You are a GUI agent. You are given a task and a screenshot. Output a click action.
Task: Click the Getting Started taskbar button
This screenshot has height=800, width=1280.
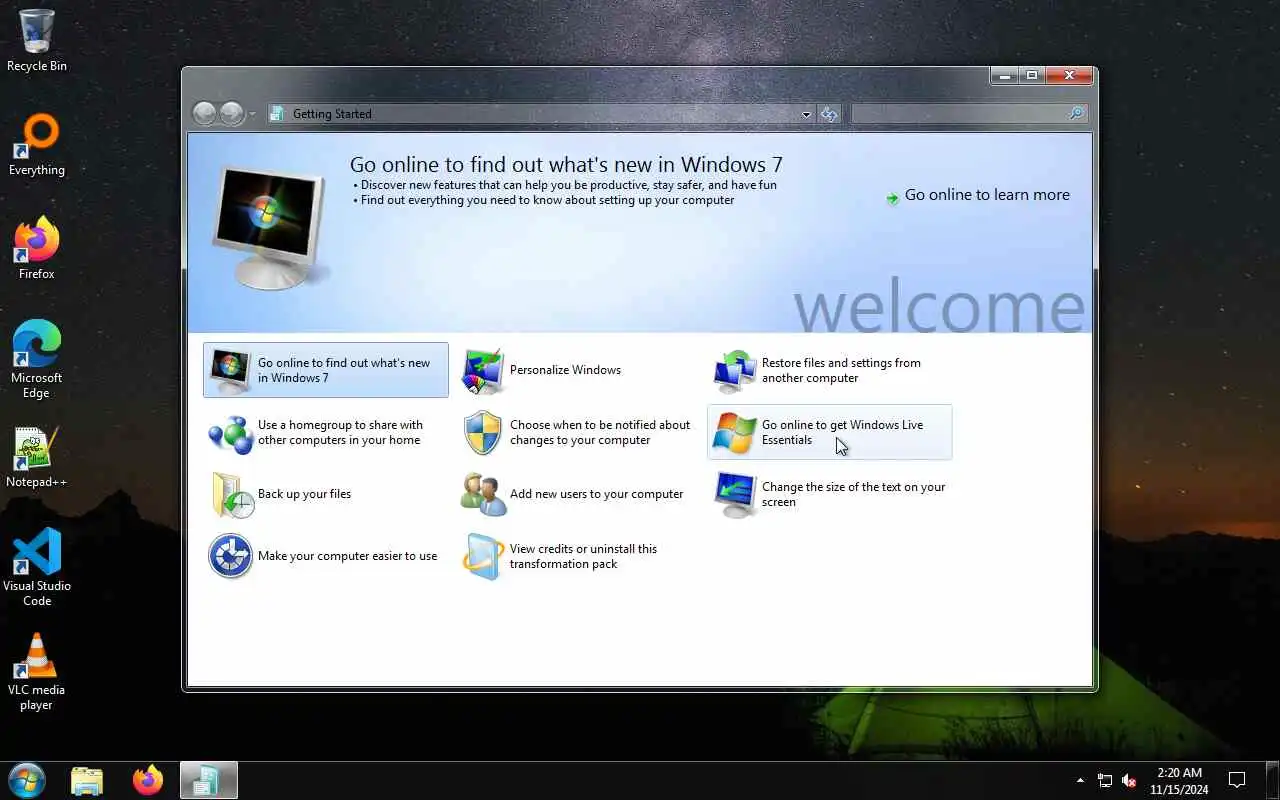pyautogui.click(x=209, y=780)
